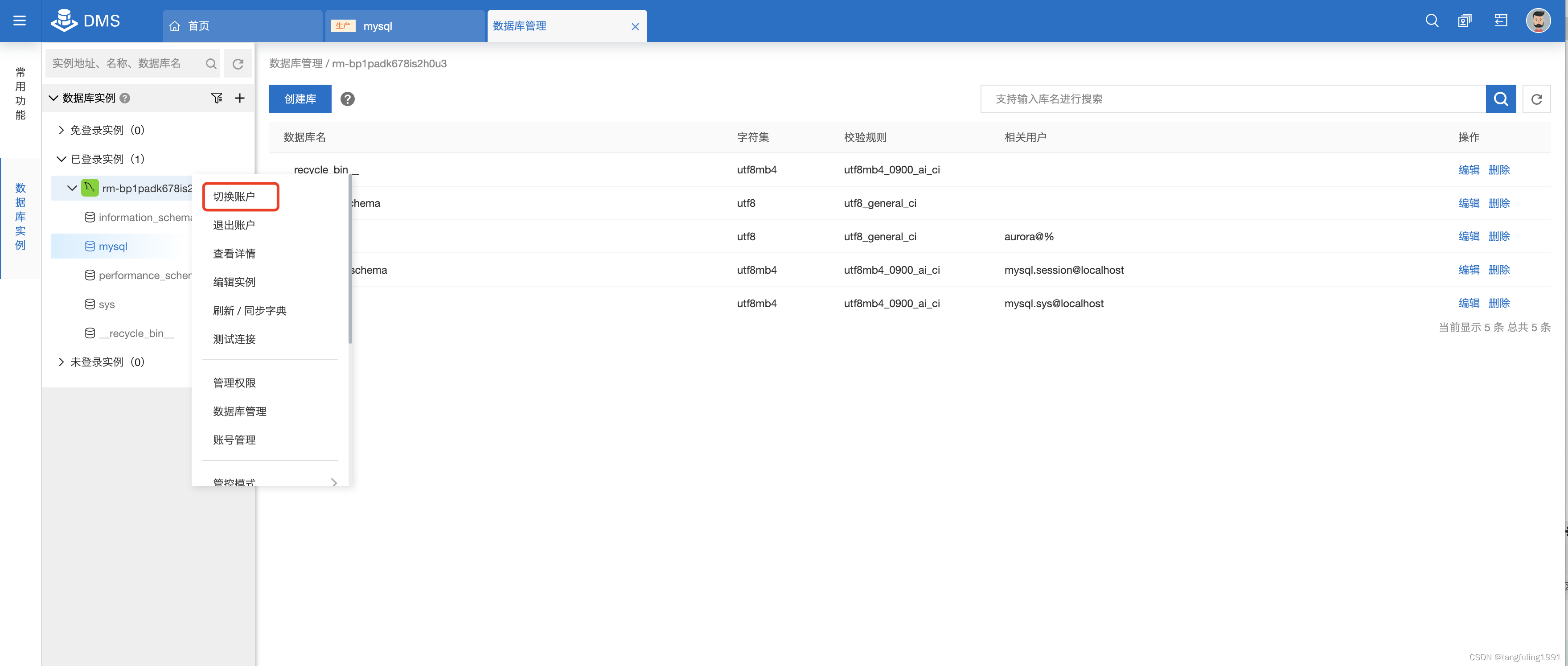Screen dimensions: 1568x666
Task: Select 刷新 / 同步字典 menu item
Action: point(250,311)
